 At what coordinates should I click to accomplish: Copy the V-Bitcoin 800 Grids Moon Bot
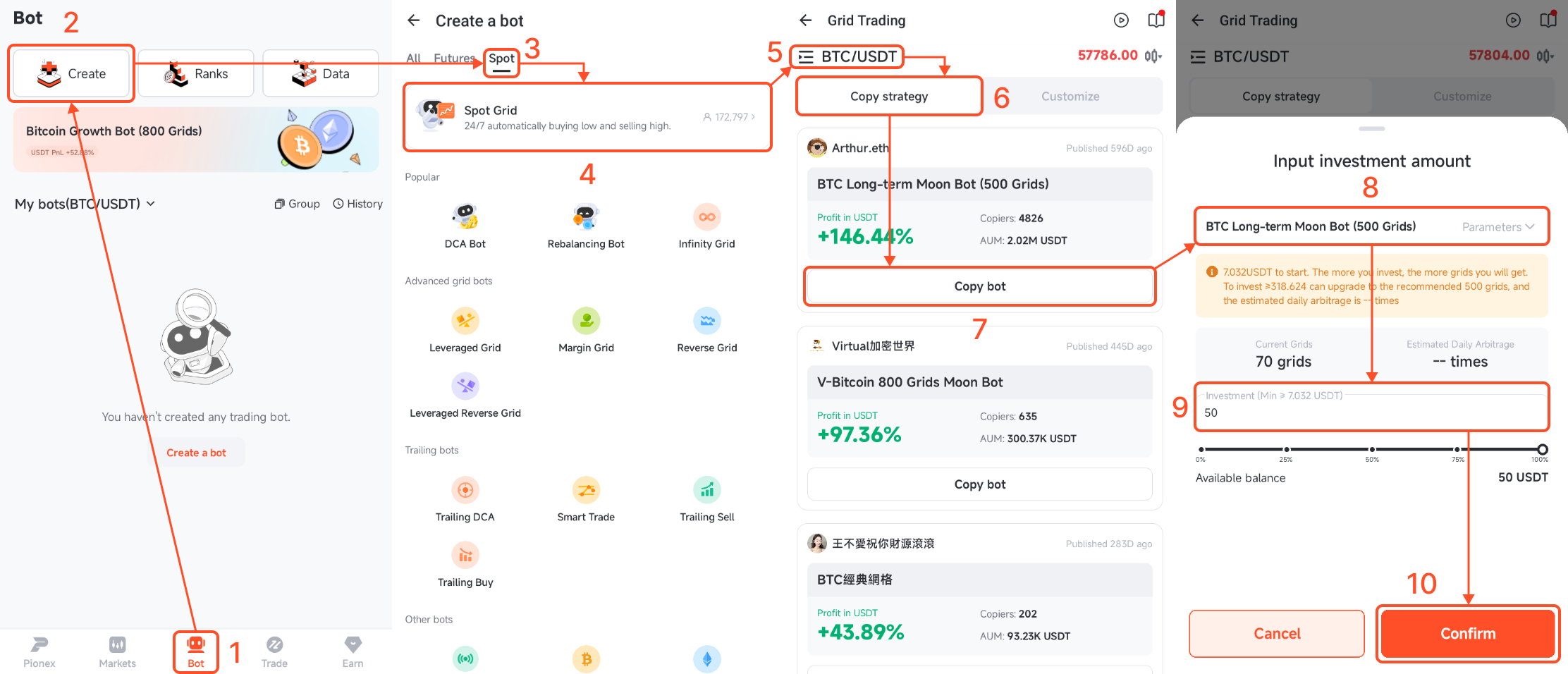click(979, 484)
